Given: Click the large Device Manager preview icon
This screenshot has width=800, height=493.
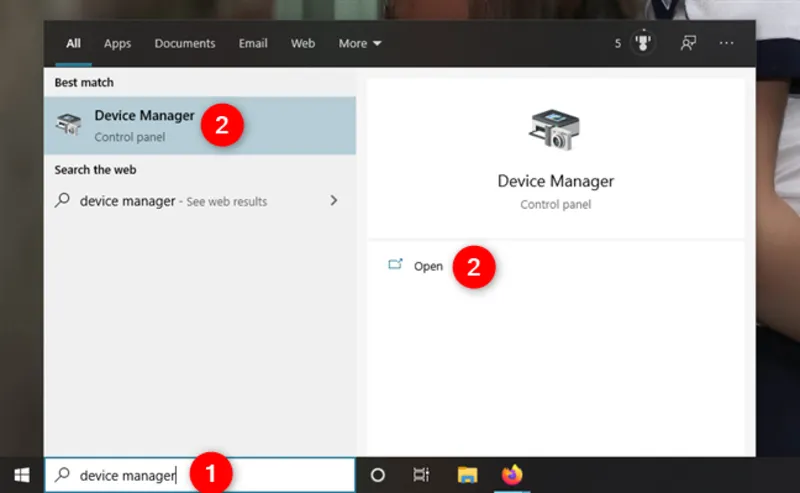Looking at the screenshot, I should (555, 129).
